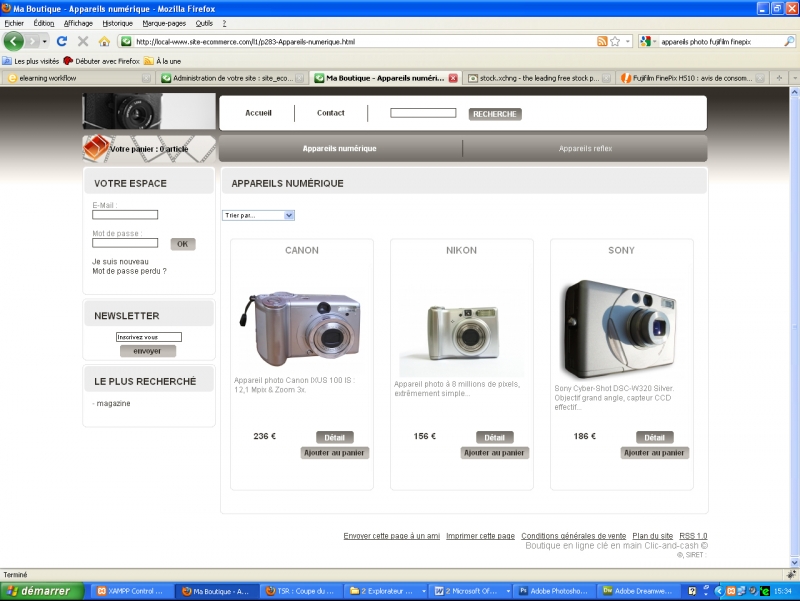Screen dimensions: 800x601
Task: Click the Windows 'démarrer' start button
Action: point(42,591)
